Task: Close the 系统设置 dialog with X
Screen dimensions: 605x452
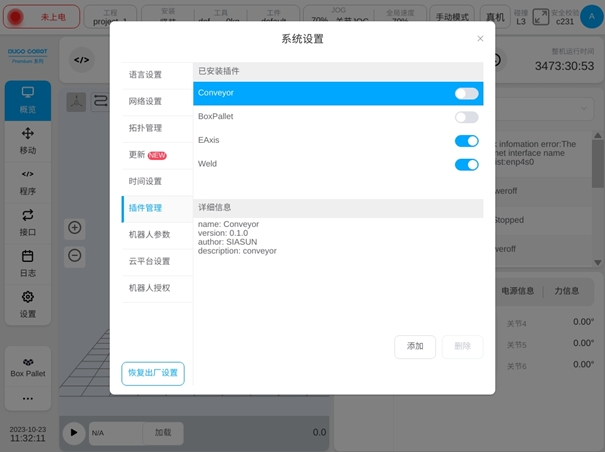Action: pos(480,39)
